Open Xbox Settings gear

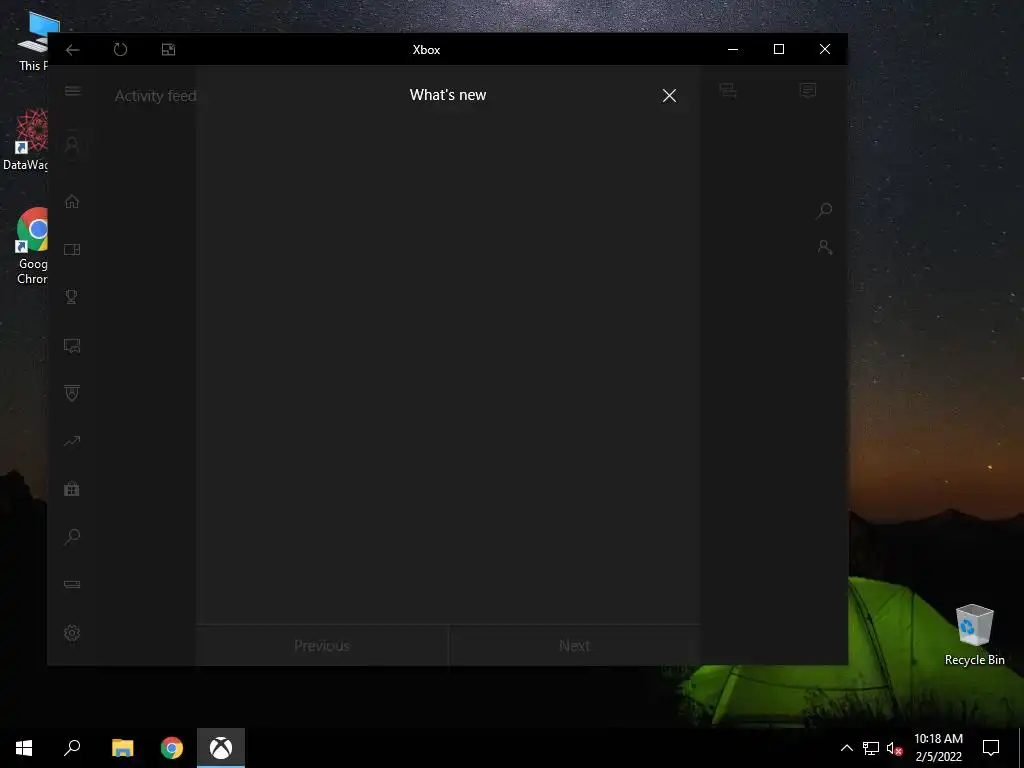click(72, 633)
